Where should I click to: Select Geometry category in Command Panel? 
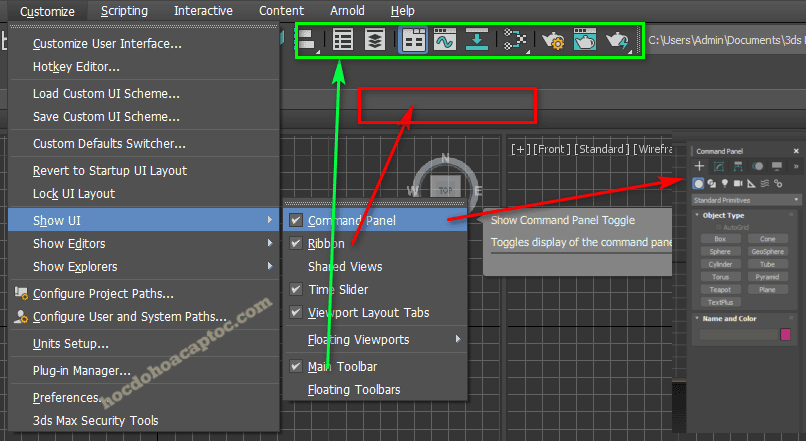click(x=698, y=183)
